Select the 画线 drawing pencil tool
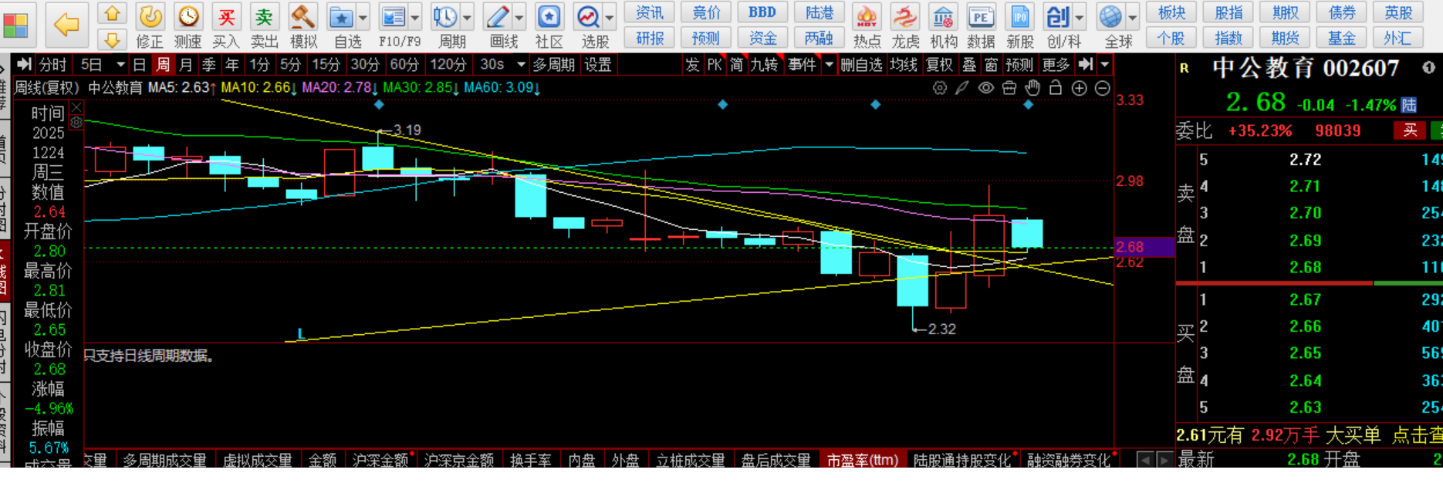Screen dimensions: 1443x500 pos(498,17)
